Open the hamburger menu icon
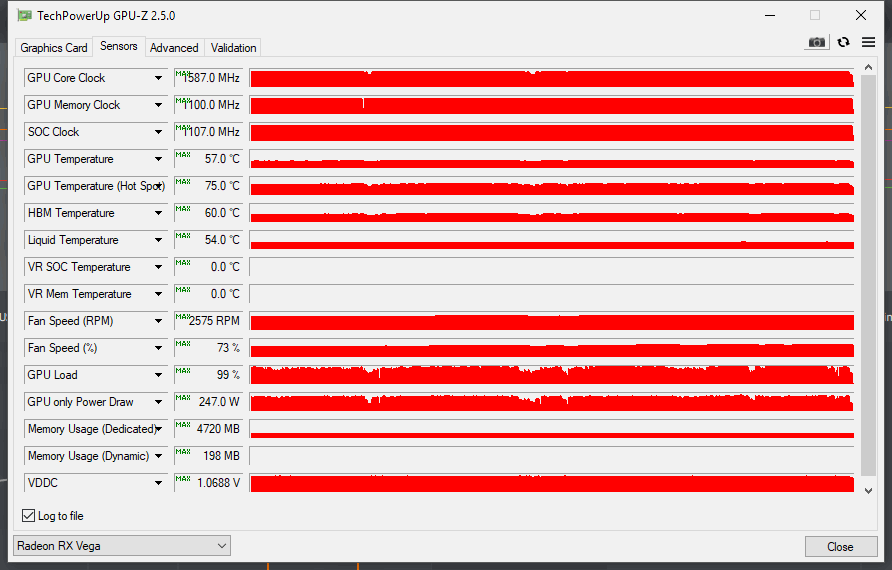This screenshot has height=570, width=892. (x=868, y=42)
